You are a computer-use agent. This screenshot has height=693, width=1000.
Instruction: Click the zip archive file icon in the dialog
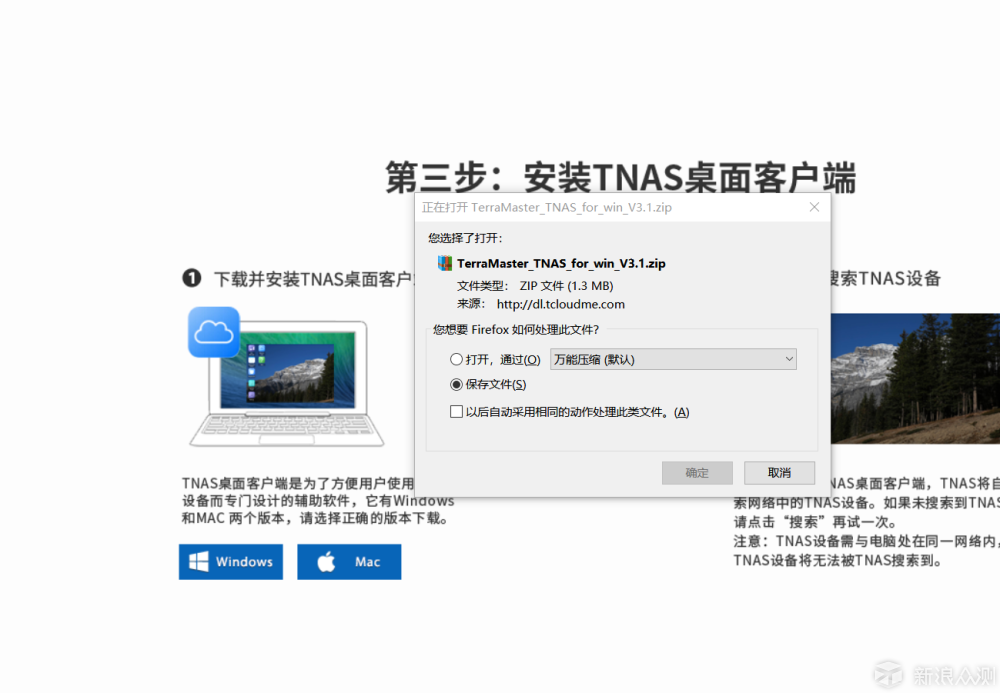[x=443, y=263]
